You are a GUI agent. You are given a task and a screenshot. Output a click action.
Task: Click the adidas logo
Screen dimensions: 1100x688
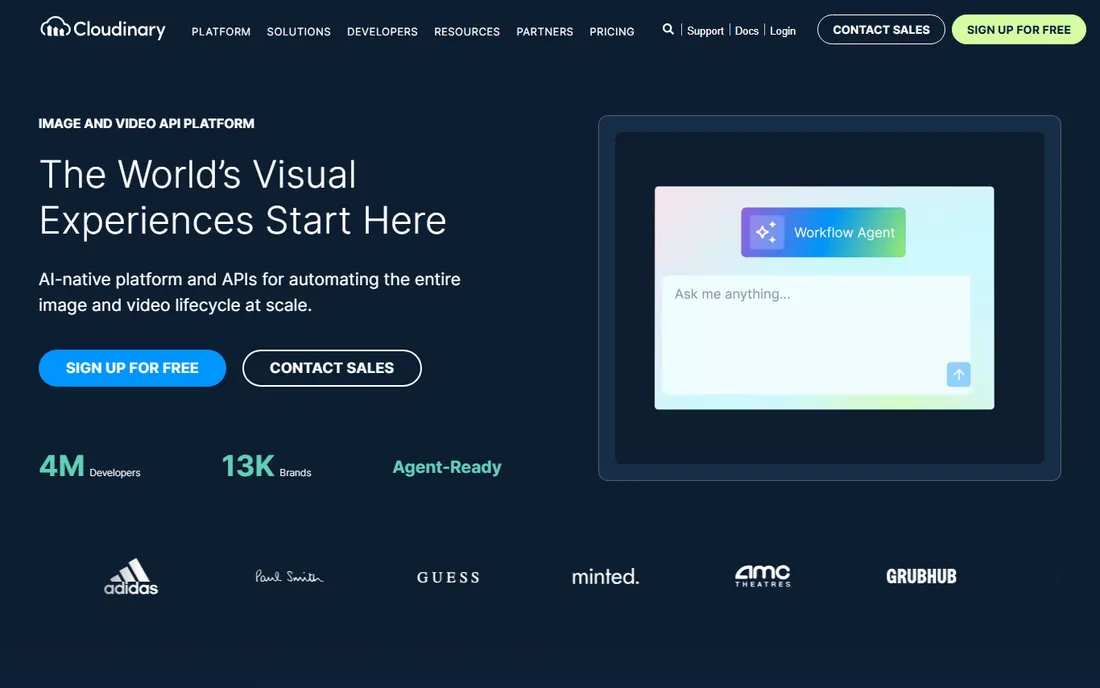coord(131,576)
